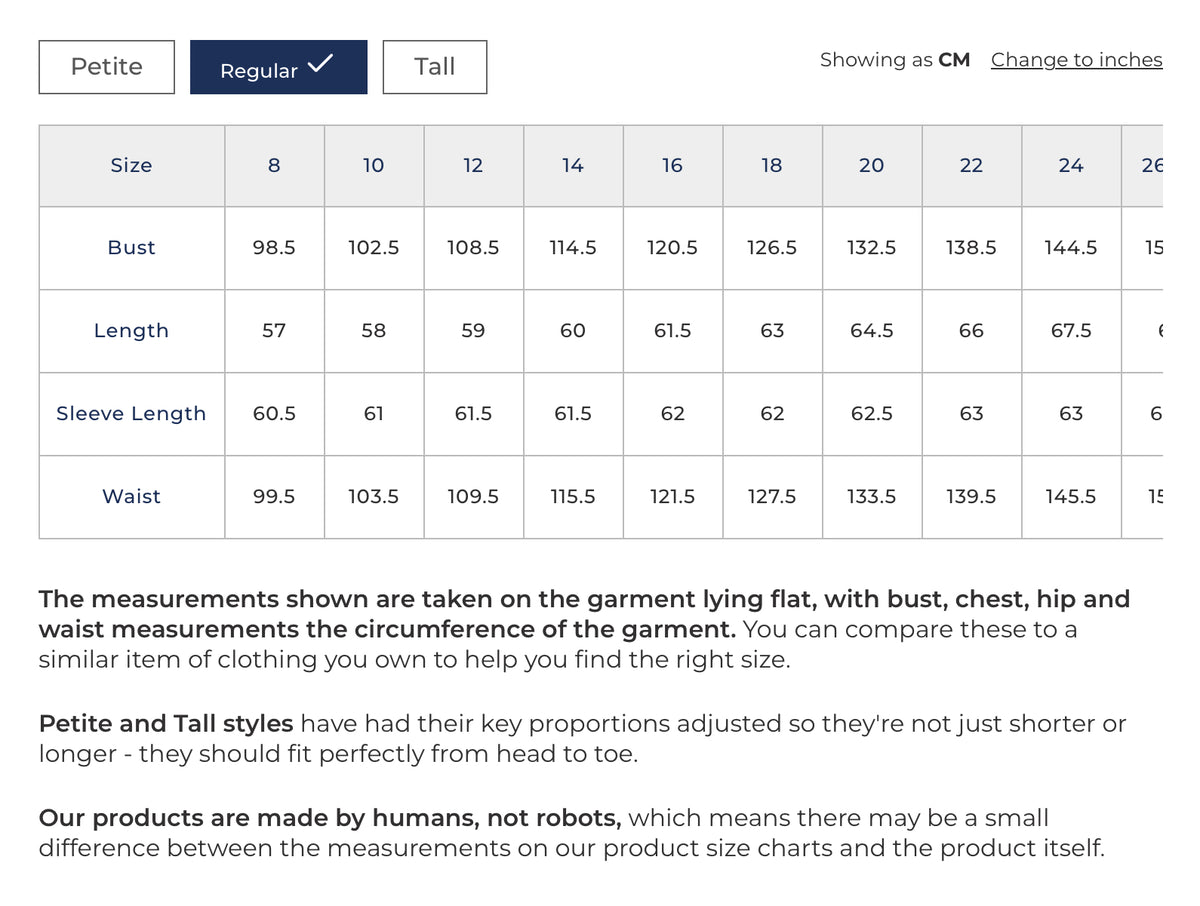1200x906 pixels.
Task: Select the Petite size option
Action: point(106,67)
